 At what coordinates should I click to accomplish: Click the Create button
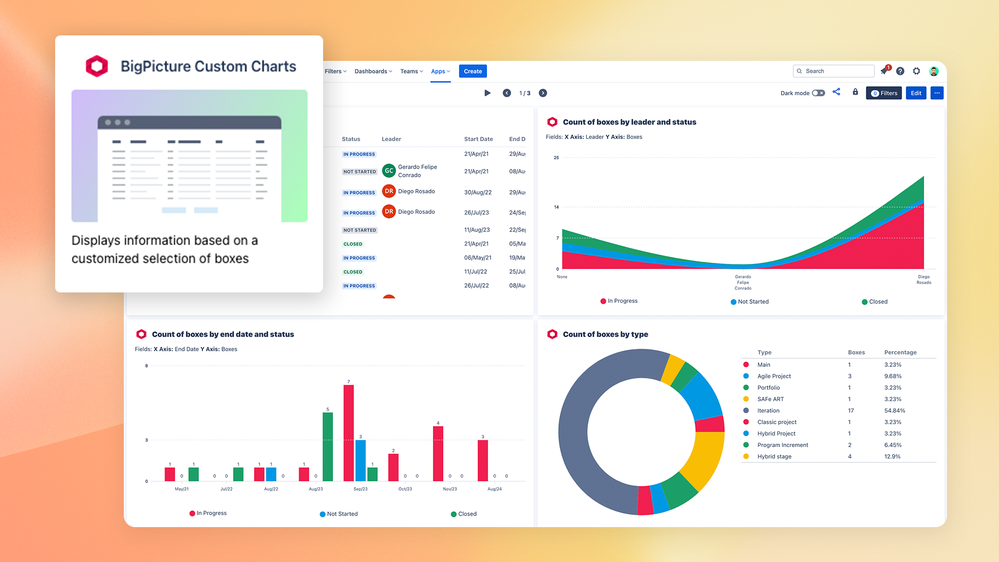pos(473,71)
